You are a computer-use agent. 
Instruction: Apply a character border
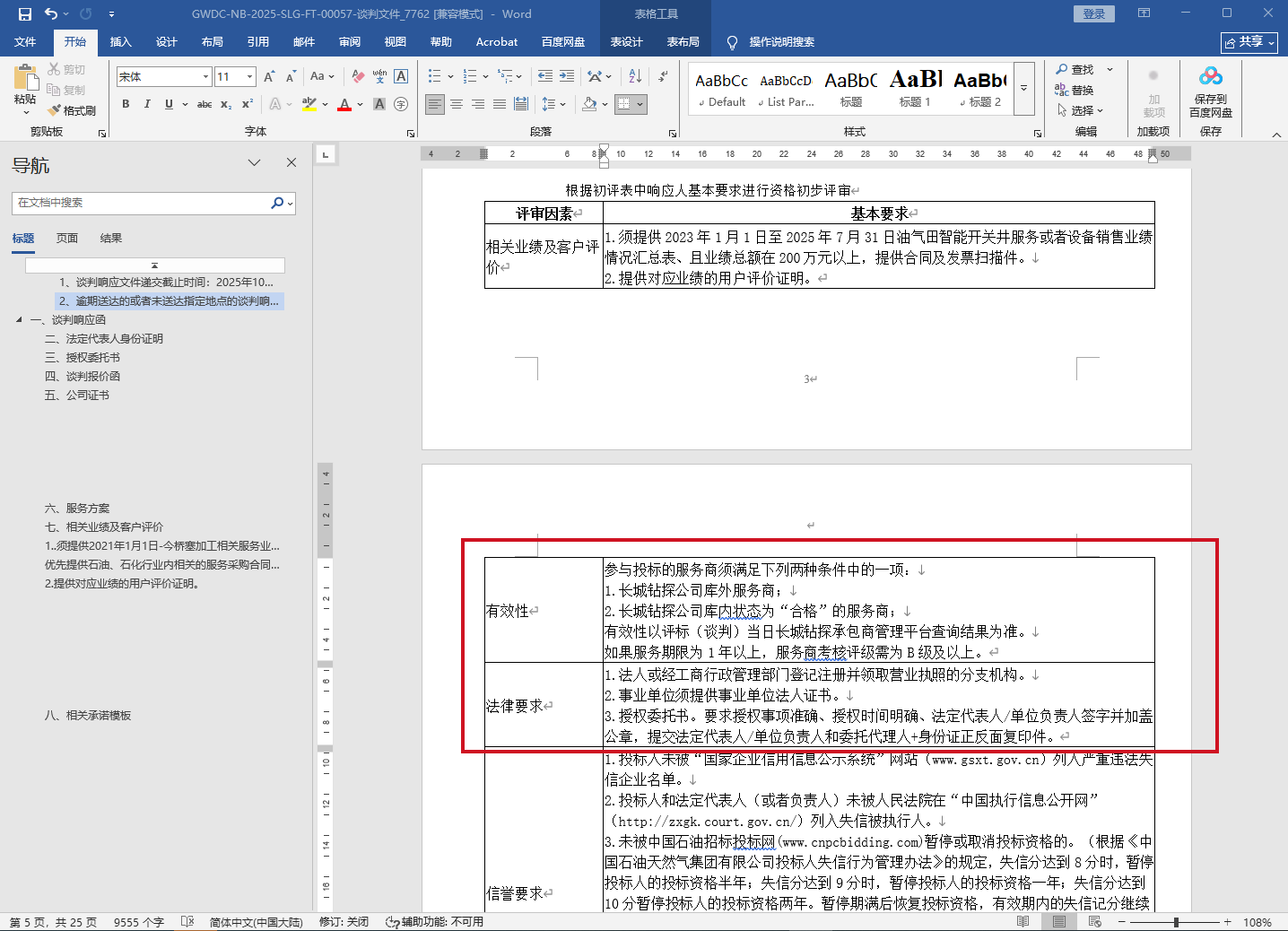tap(401, 77)
